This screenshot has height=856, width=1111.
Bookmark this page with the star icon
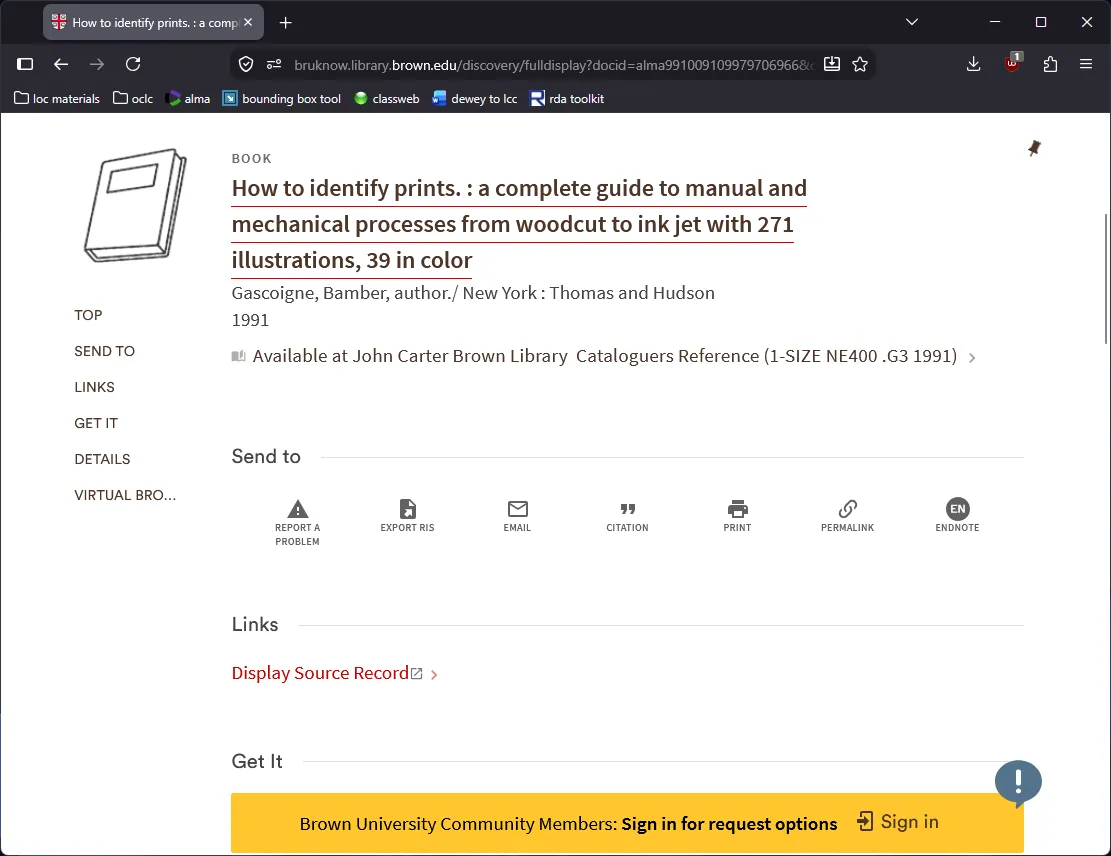coord(860,64)
